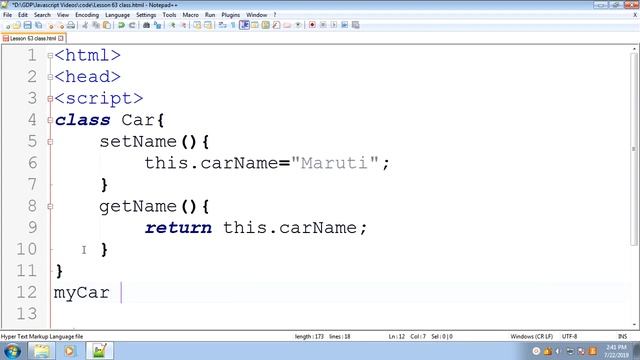Open the User Defined Language dialog icon

255,25
